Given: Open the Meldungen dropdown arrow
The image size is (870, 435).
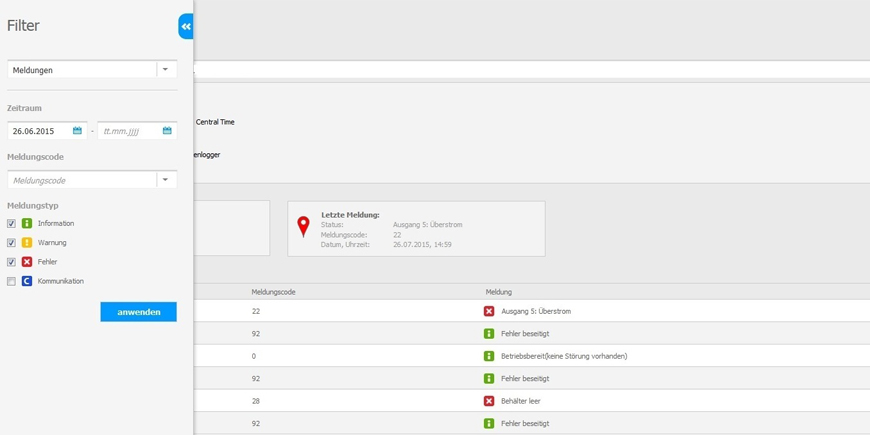Looking at the screenshot, I should point(165,70).
